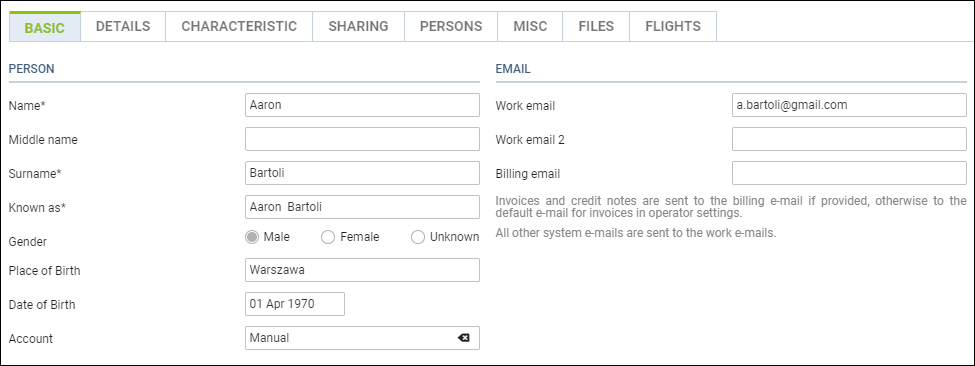The image size is (975, 366).
Task: Select the EMAIL section heading
Action: [513, 69]
